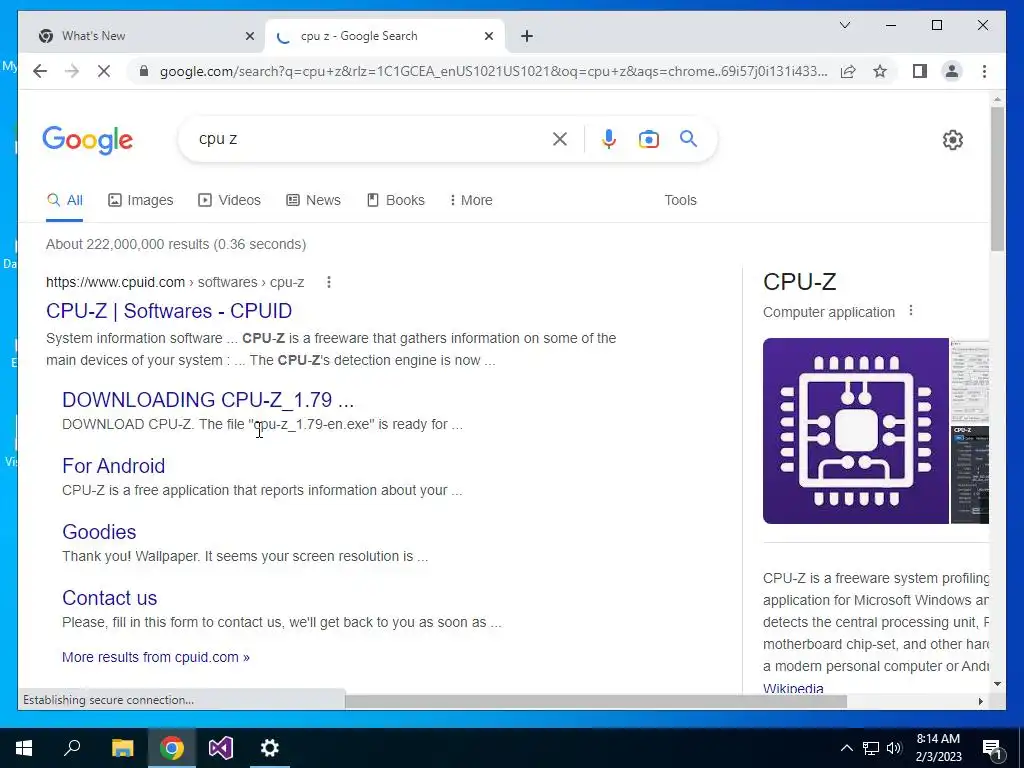Open a new tab with plus button
Image resolution: width=1024 pixels, height=768 pixels.
point(527,36)
